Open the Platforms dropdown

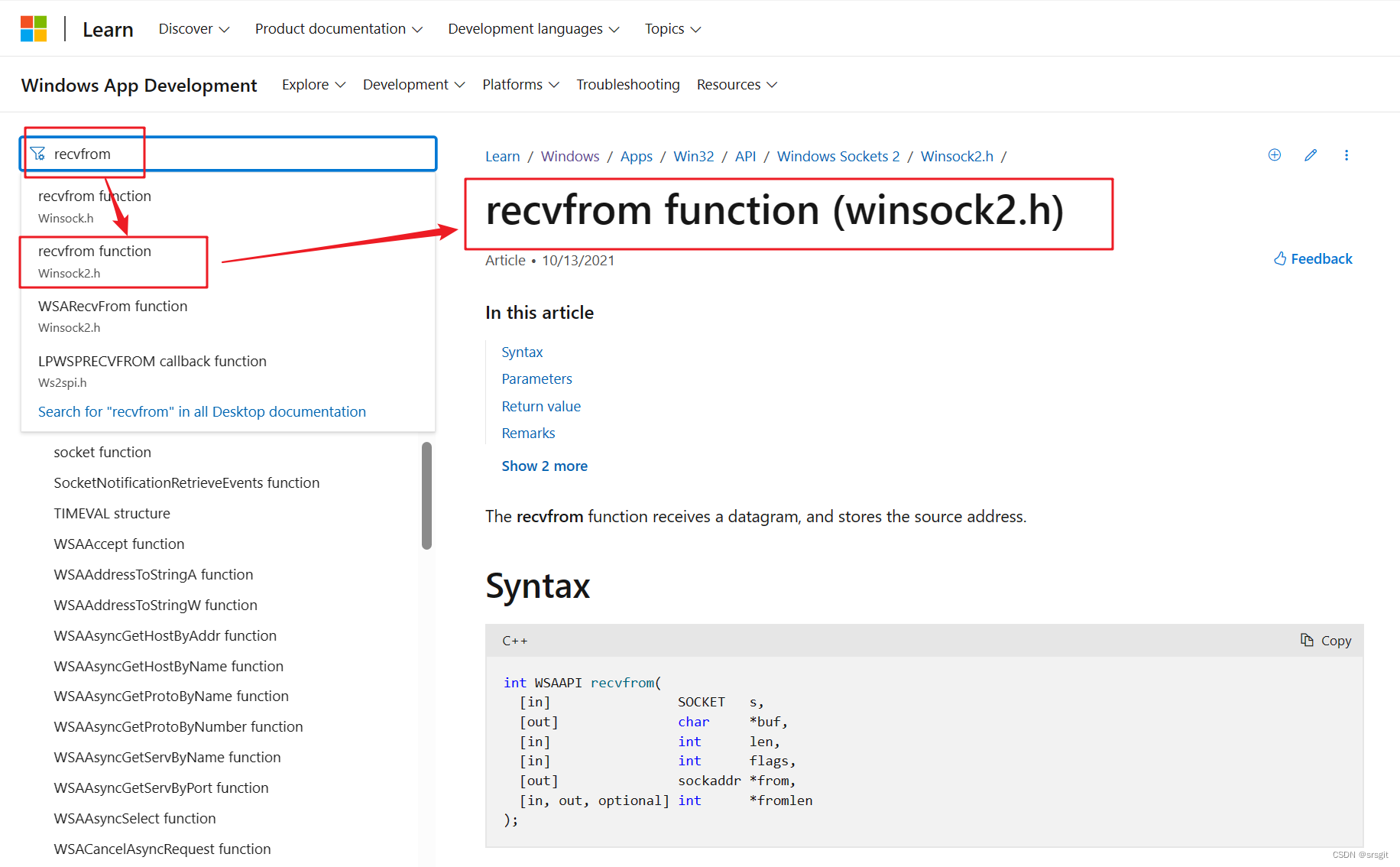pyautogui.click(x=520, y=84)
